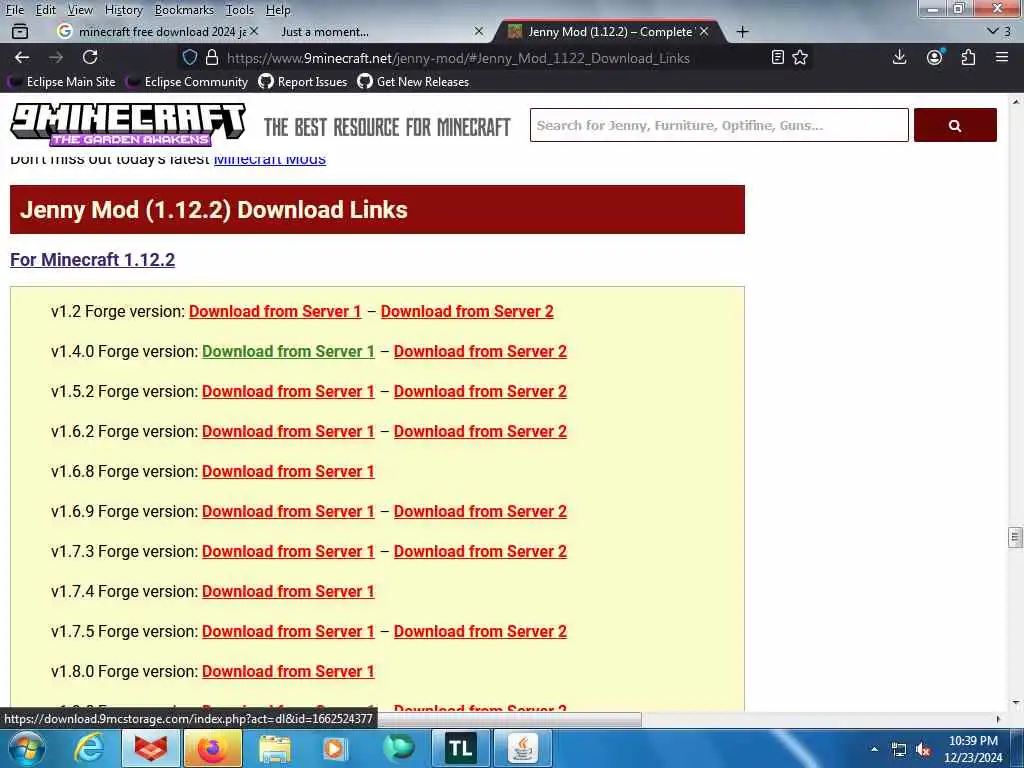Open the Report Issues bookmark
The image size is (1024, 768).
303,82
